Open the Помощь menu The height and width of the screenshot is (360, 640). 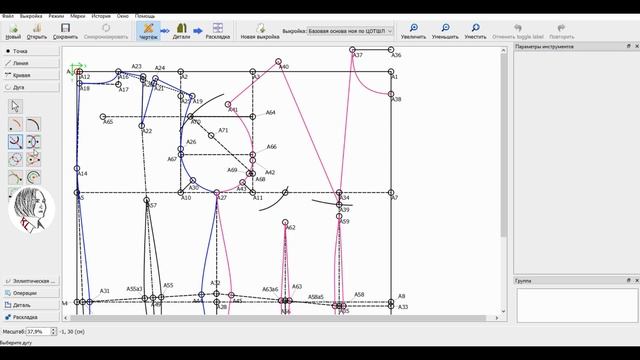click(x=145, y=16)
